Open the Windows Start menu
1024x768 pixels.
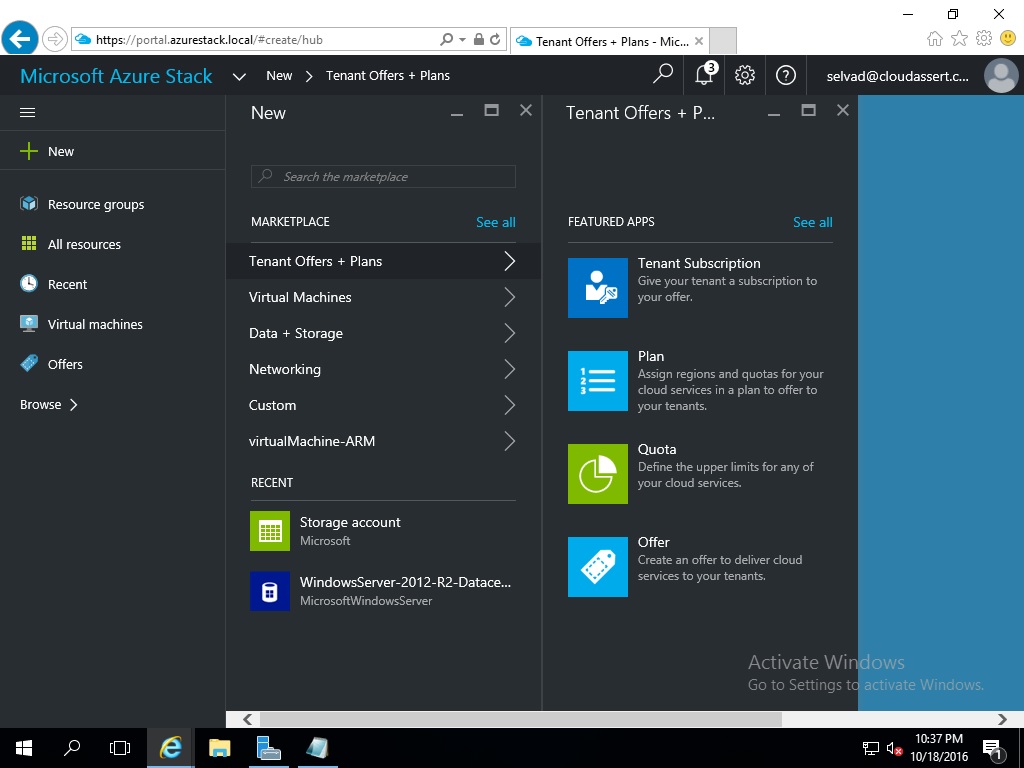(x=24, y=748)
